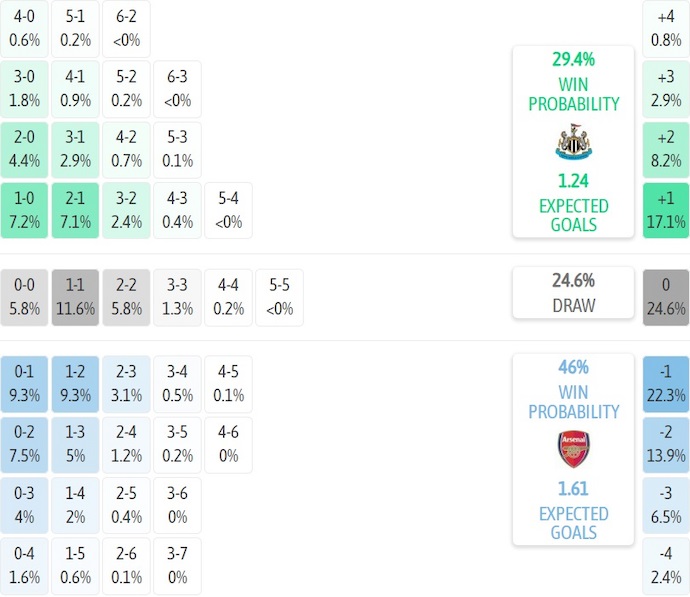Select the 29.4% win probability text

(x=573, y=60)
